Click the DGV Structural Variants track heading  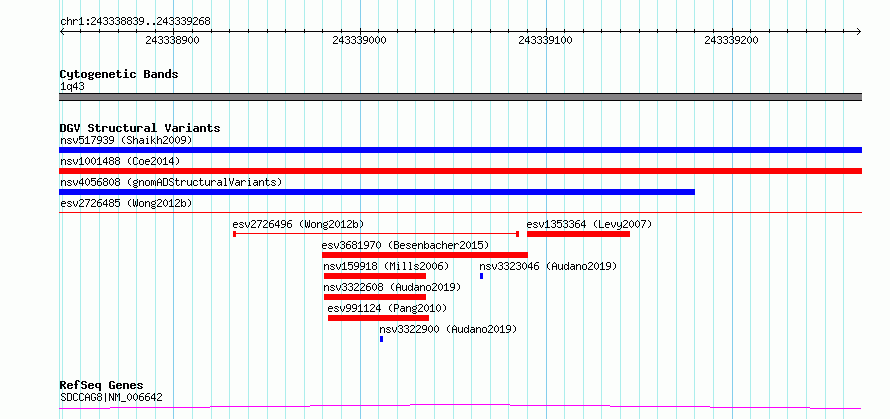[x=140, y=128]
